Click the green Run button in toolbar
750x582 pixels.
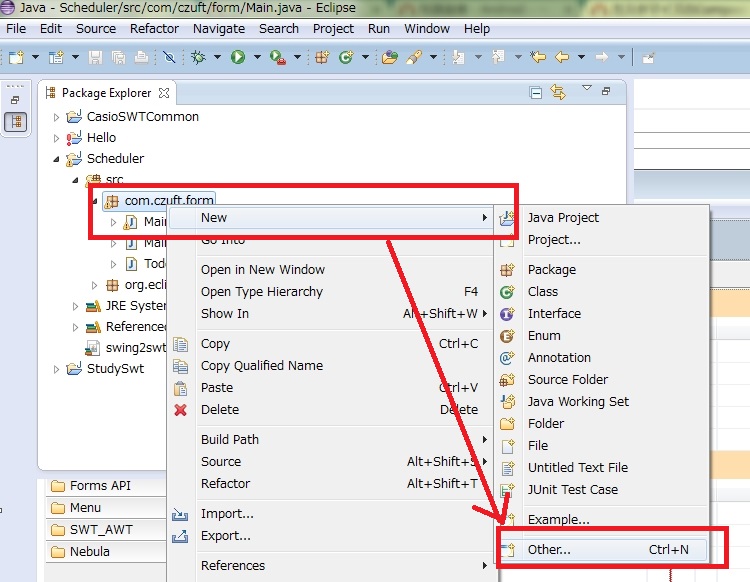[x=238, y=58]
